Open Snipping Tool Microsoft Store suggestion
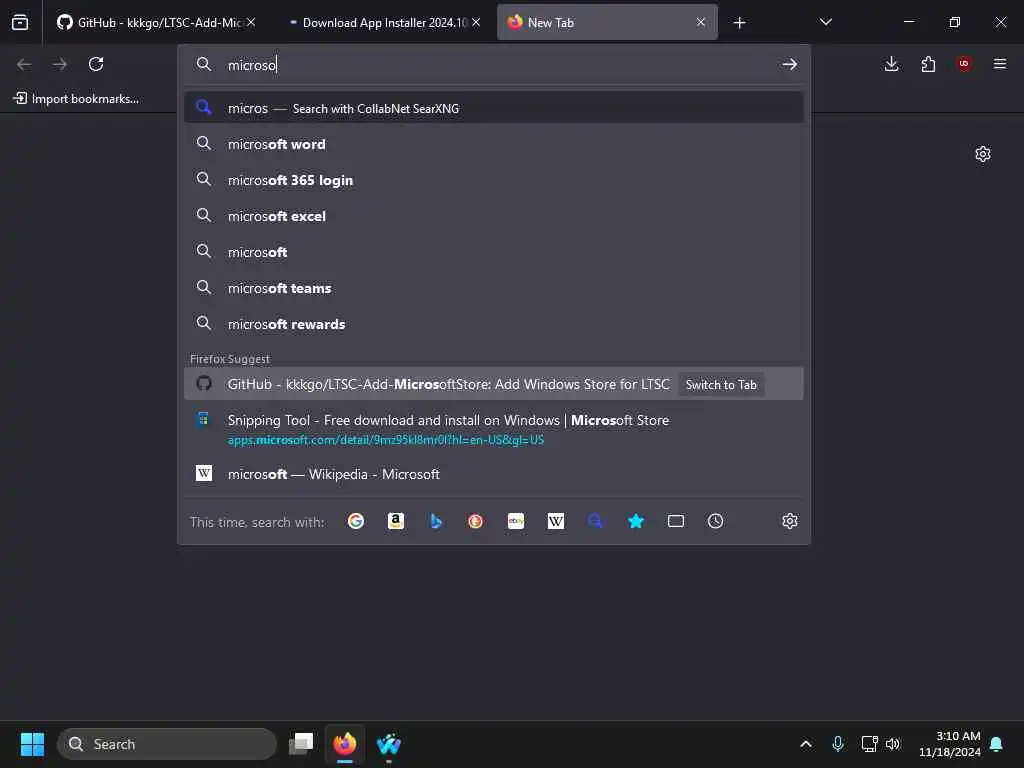The image size is (1024, 768). click(494, 428)
